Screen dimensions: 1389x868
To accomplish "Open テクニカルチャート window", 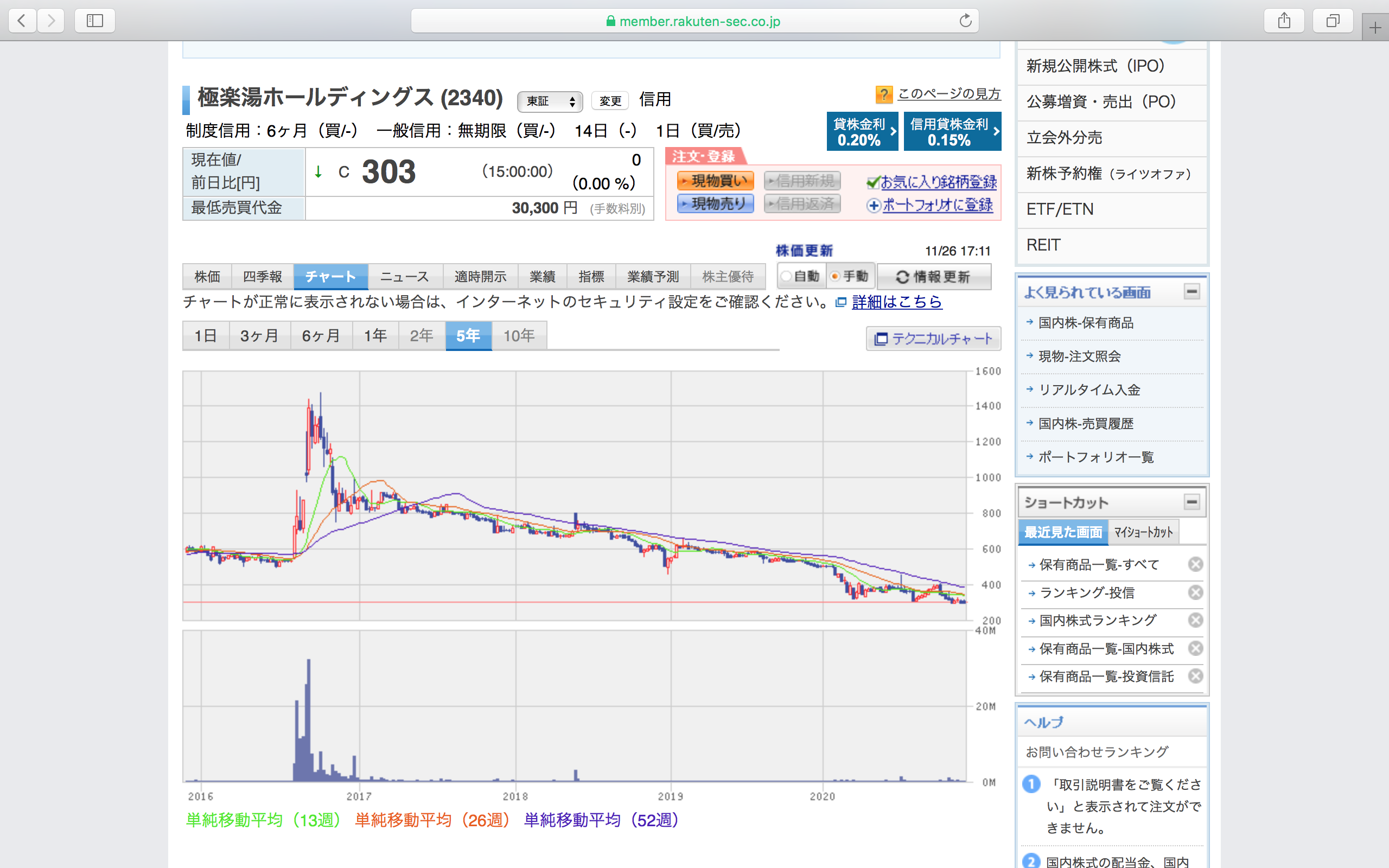I will pos(933,339).
